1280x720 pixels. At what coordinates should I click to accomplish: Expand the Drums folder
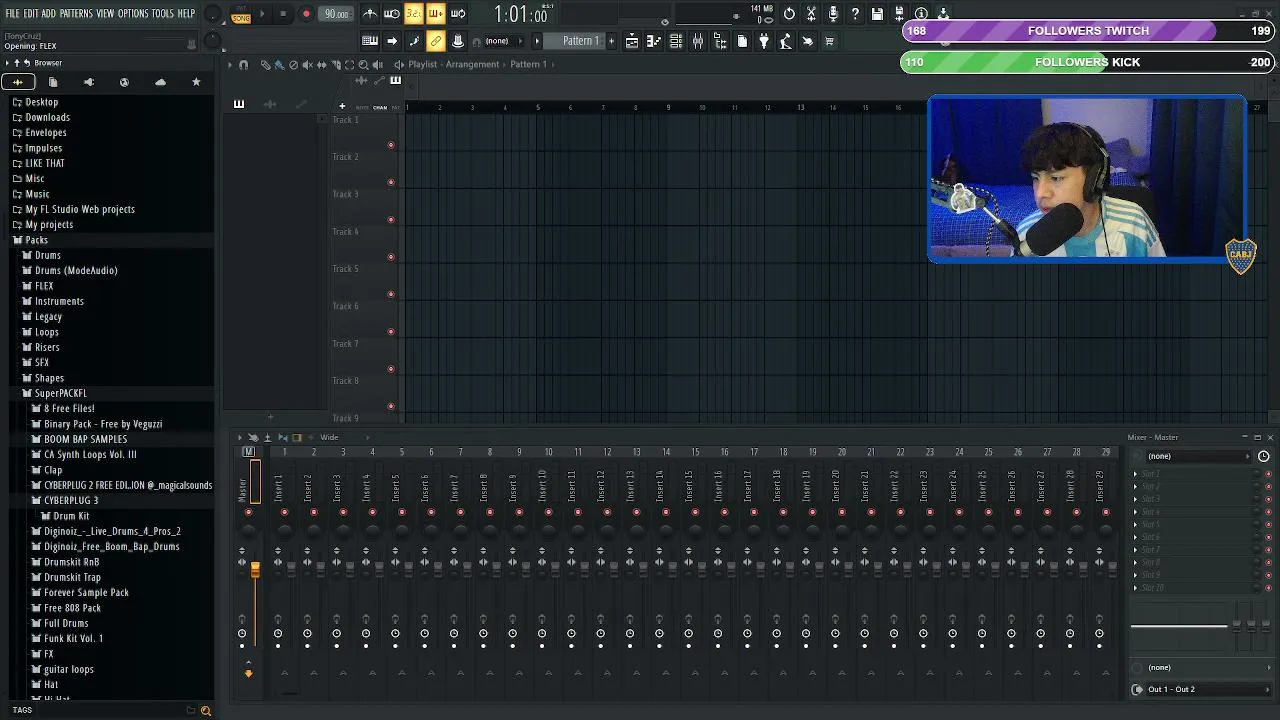pos(48,255)
